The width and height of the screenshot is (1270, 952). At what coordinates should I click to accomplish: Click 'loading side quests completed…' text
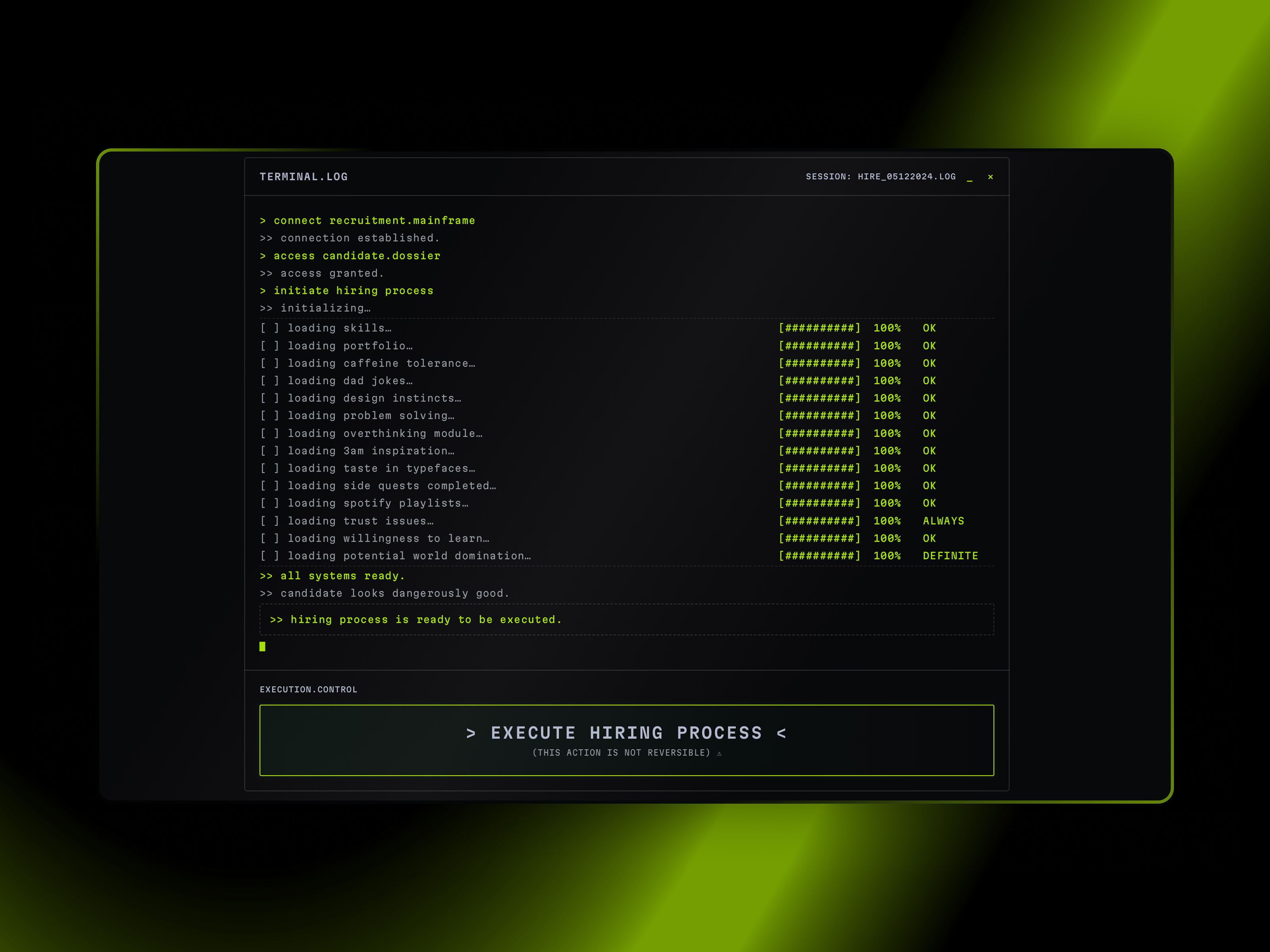coord(392,486)
